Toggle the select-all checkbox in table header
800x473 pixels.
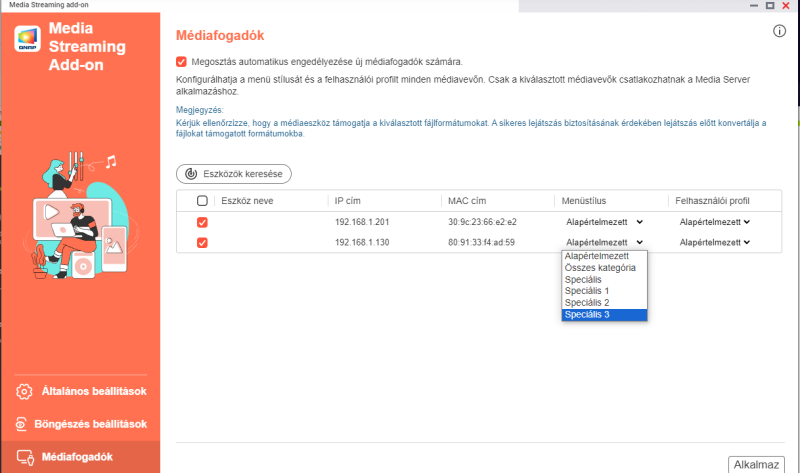pos(202,201)
